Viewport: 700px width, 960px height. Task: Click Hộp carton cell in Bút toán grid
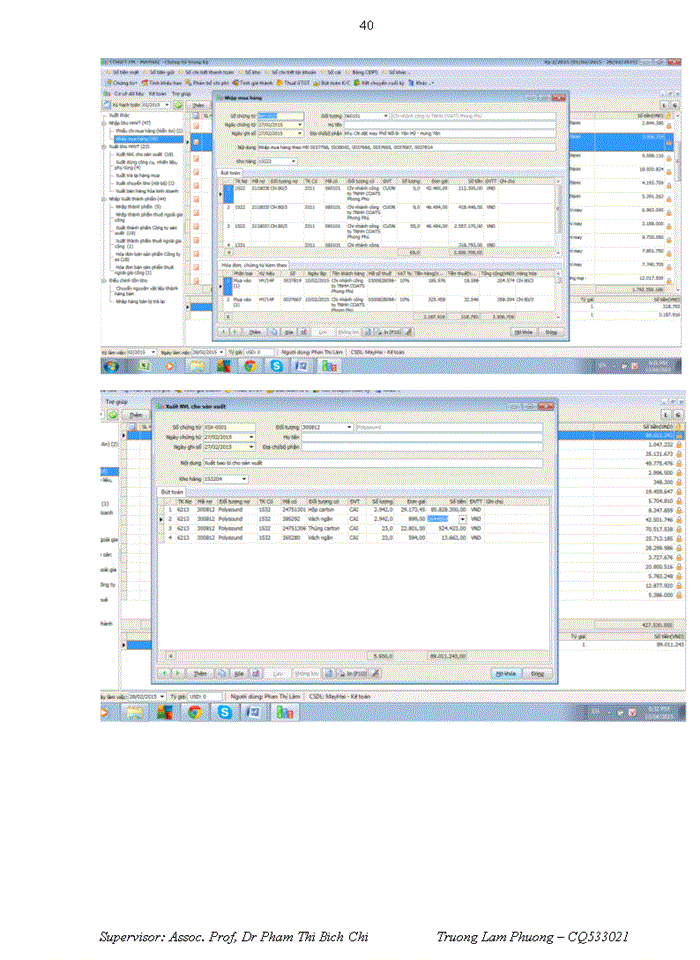(x=326, y=509)
